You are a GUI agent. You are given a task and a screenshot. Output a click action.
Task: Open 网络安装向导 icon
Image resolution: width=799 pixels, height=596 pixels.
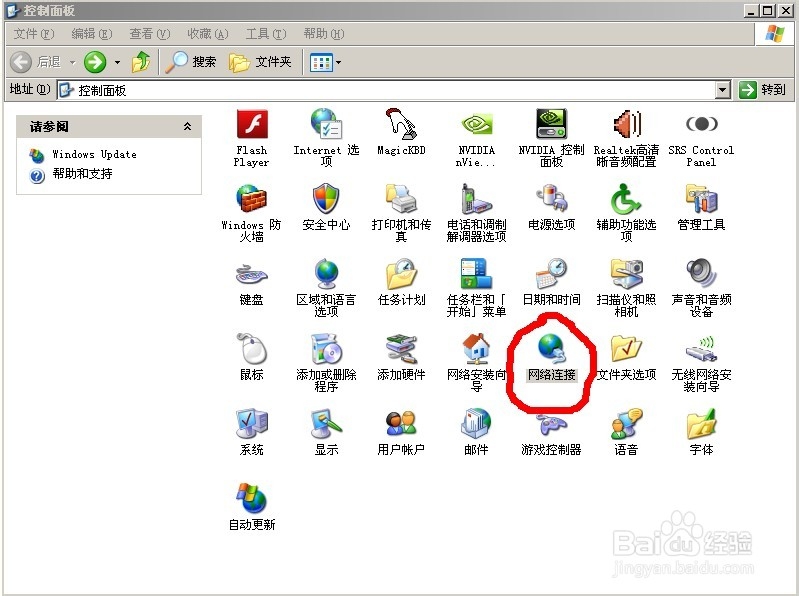coord(476,348)
